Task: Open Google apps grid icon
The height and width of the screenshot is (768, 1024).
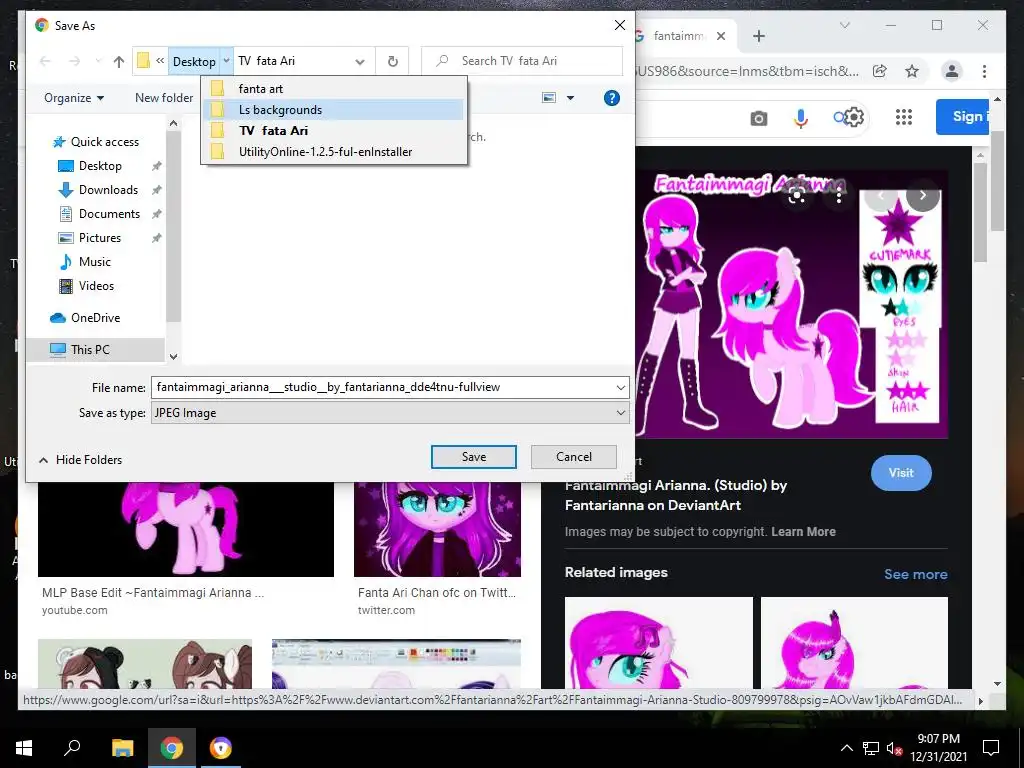Action: [903, 117]
